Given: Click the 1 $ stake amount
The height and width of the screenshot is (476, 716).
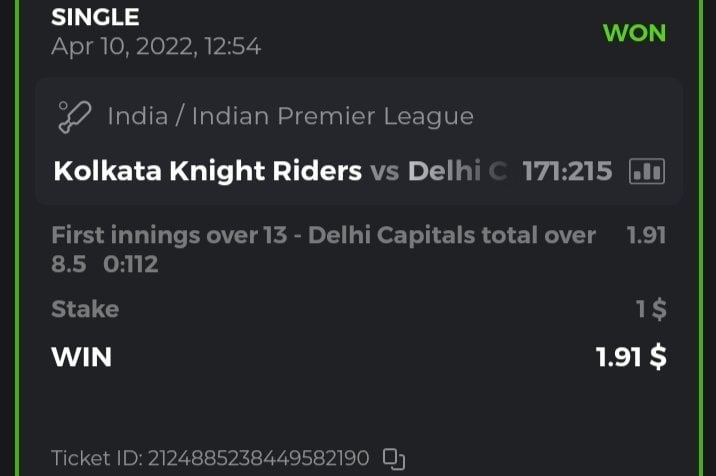Looking at the screenshot, I should [652, 309].
